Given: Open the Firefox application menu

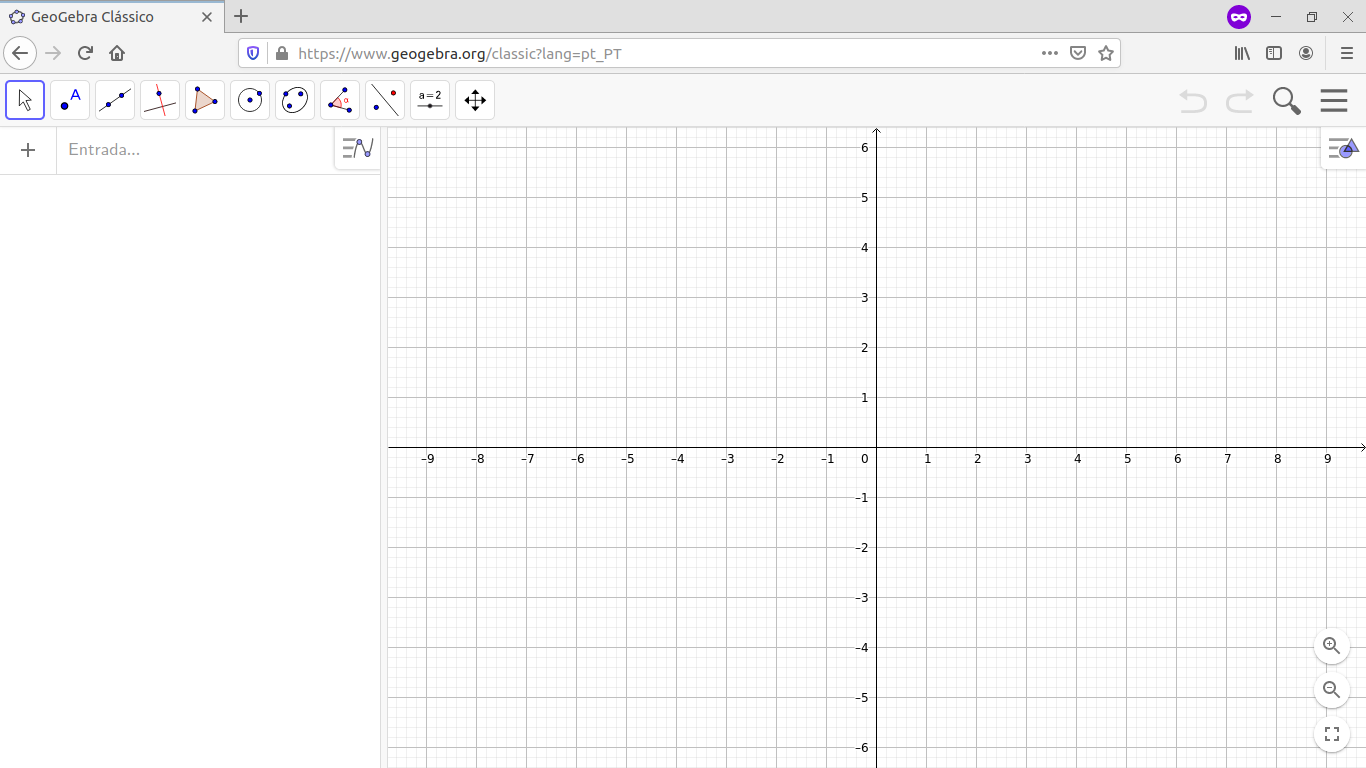Looking at the screenshot, I should [1347, 53].
